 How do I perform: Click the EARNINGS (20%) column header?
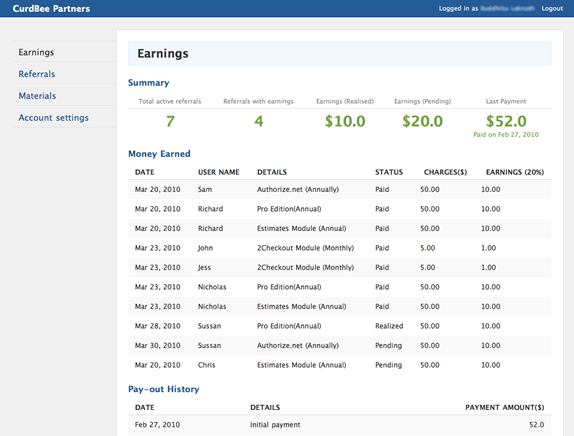515,172
